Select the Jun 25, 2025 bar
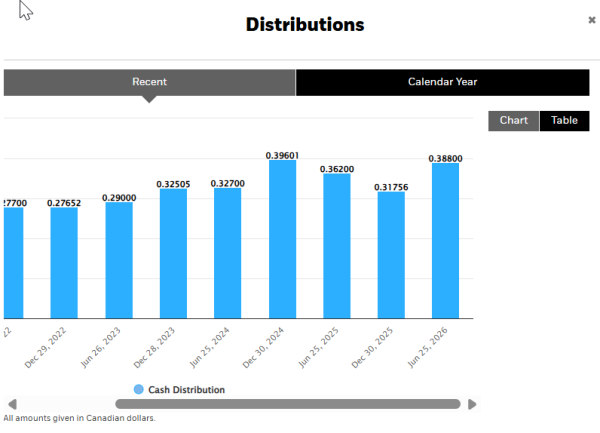 337,246
